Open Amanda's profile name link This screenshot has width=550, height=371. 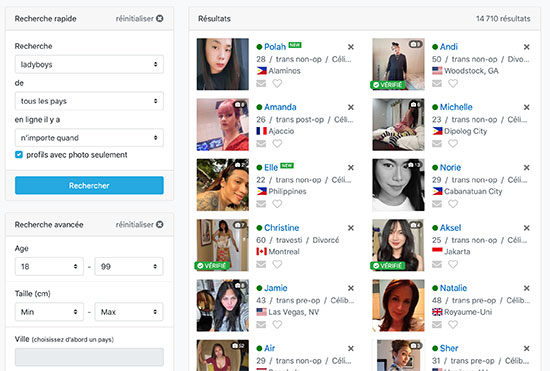(280, 107)
